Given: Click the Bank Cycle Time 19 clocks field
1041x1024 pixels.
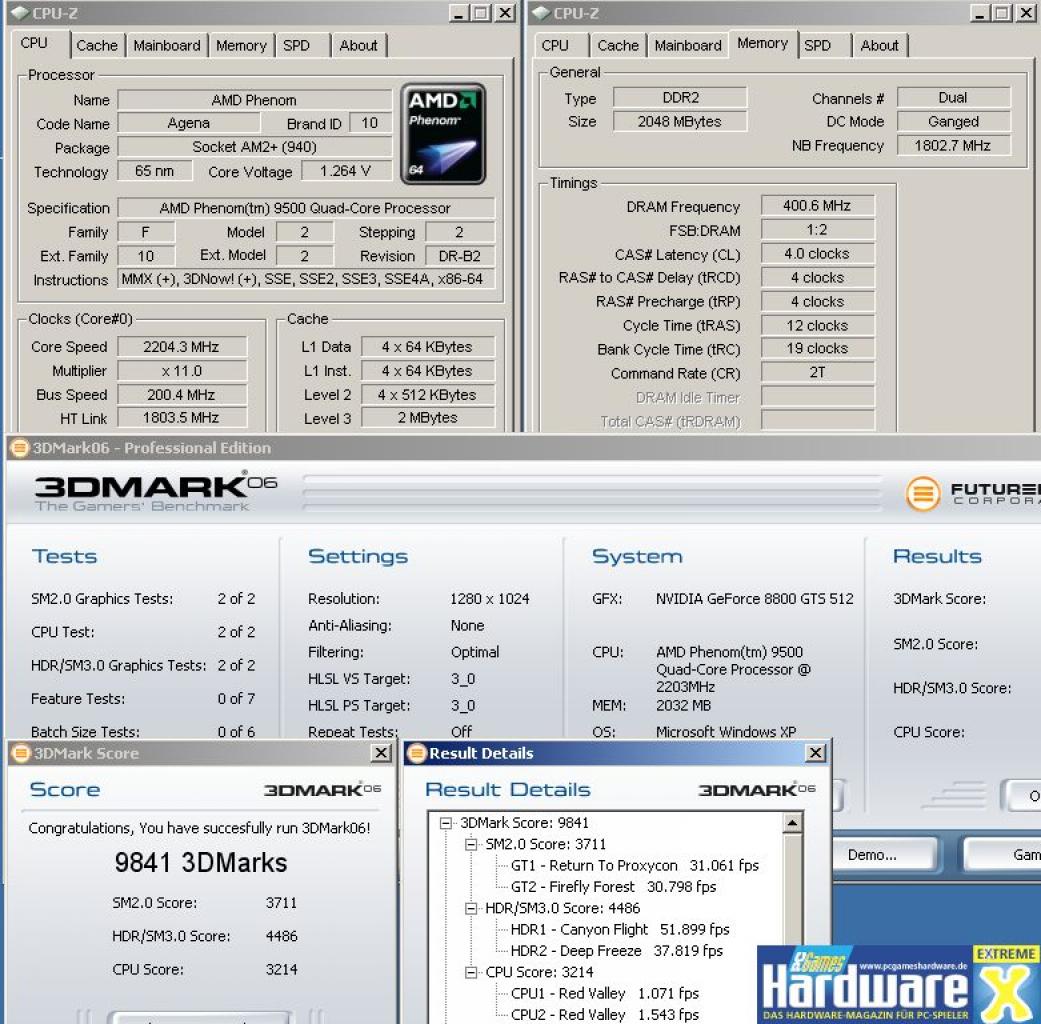Looking at the screenshot, I should click(817, 349).
